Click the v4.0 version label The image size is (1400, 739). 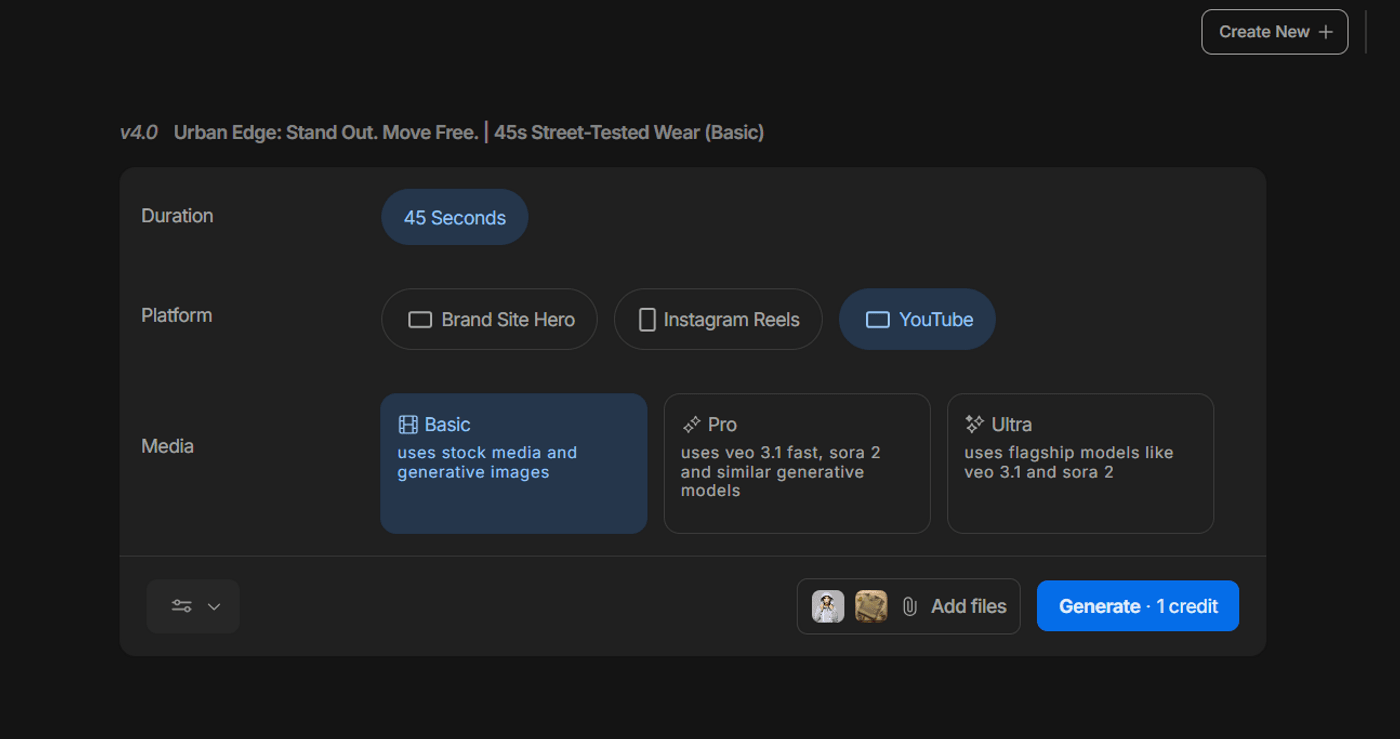[x=139, y=133]
